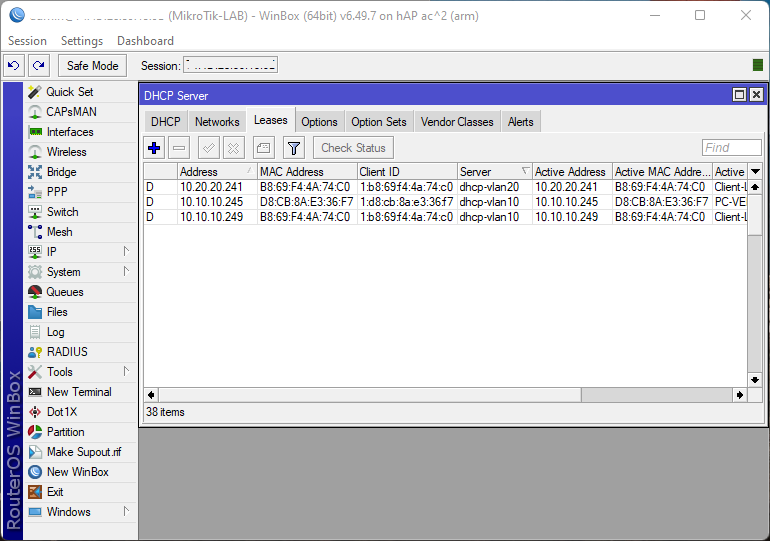Click the horizontal scrollbar left arrow
Image resolution: width=770 pixels, height=541 pixels.
coord(151,395)
